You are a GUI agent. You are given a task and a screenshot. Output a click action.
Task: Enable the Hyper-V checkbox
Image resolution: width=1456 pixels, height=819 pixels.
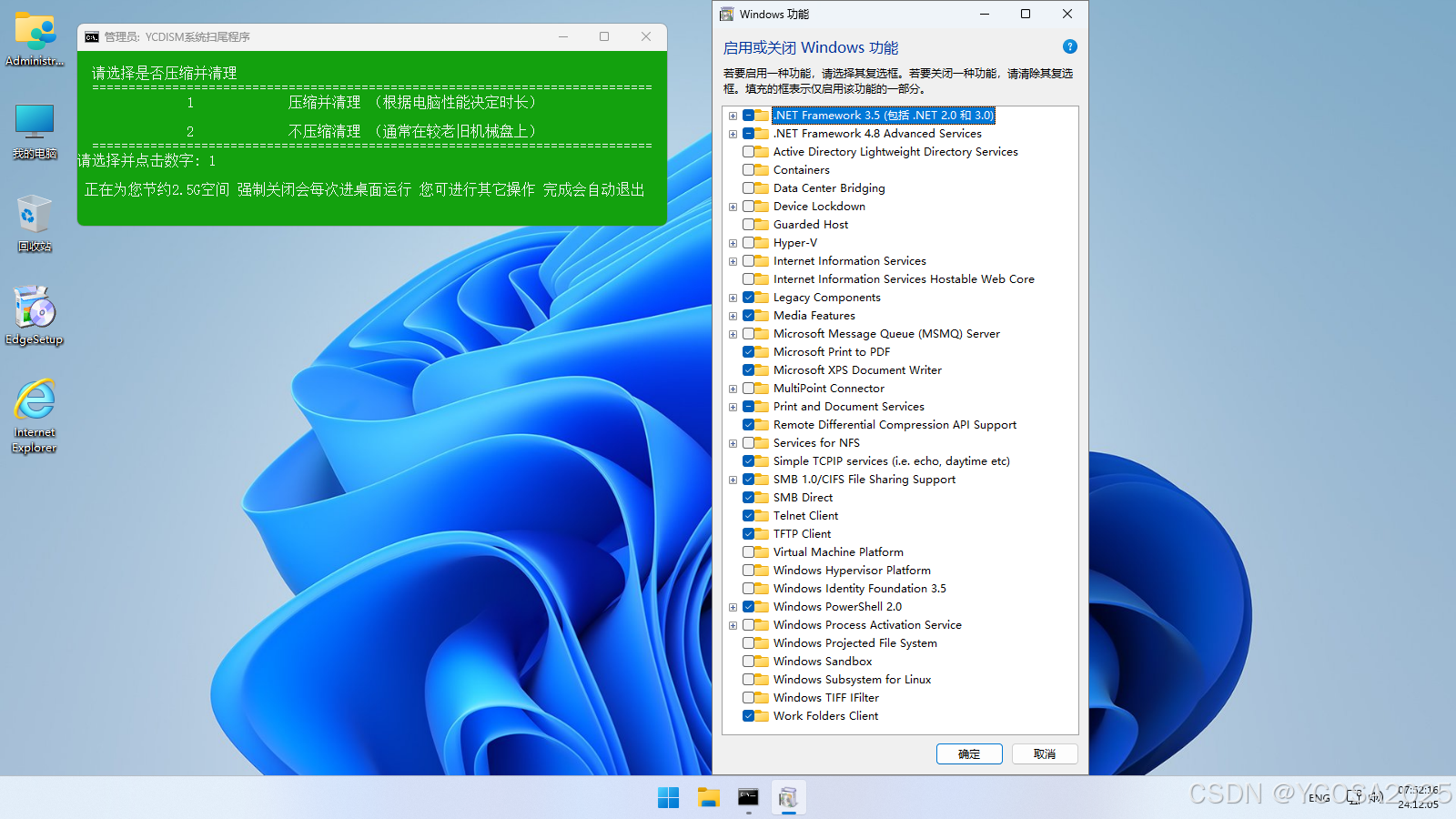click(x=748, y=243)
